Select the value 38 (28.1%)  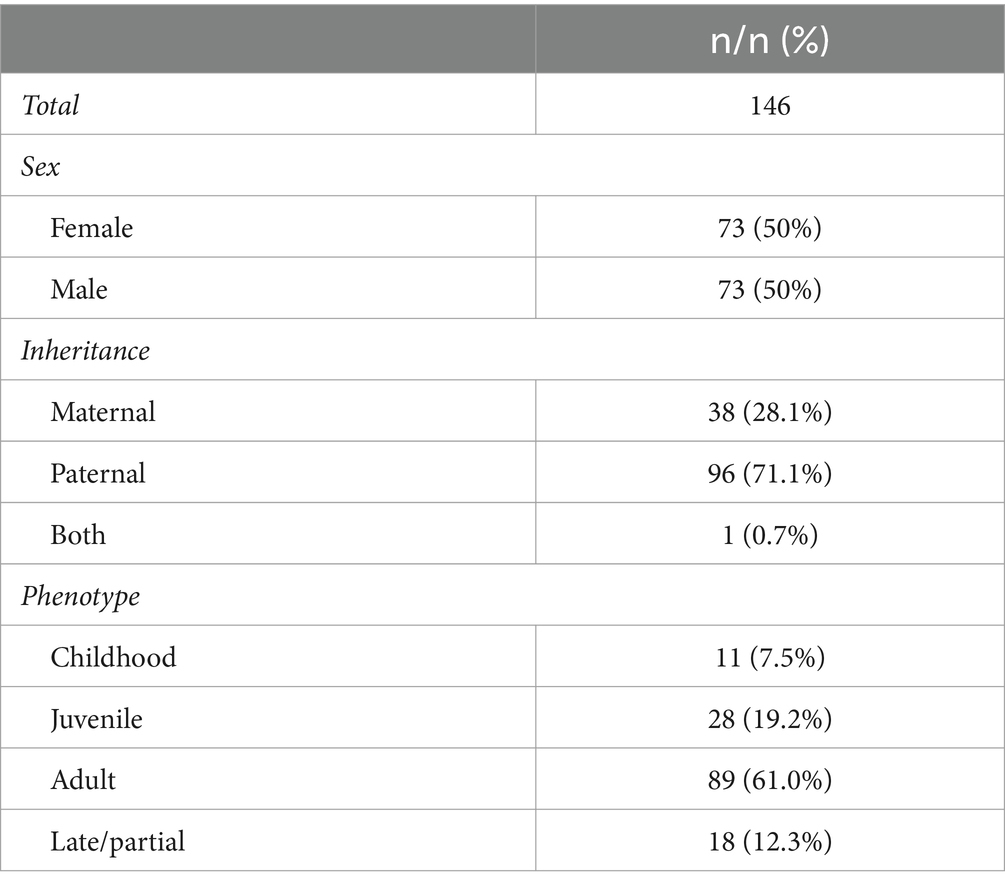(770, 412)
